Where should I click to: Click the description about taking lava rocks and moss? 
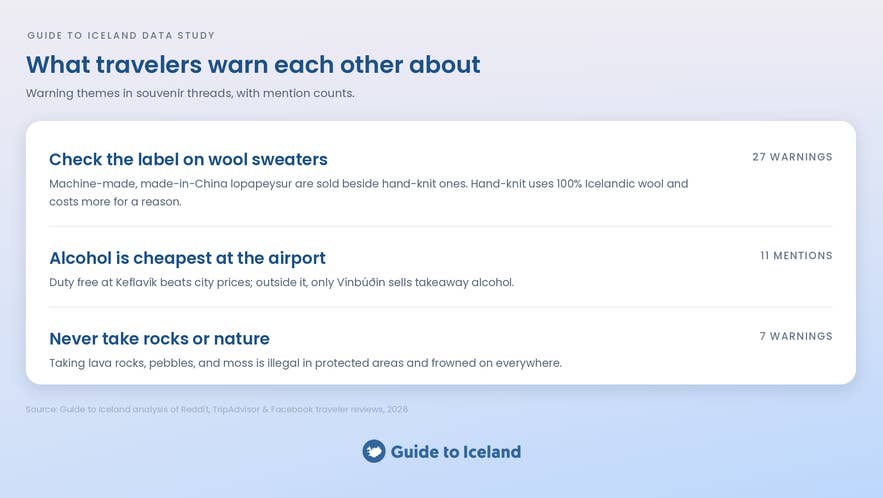[305, 363]
